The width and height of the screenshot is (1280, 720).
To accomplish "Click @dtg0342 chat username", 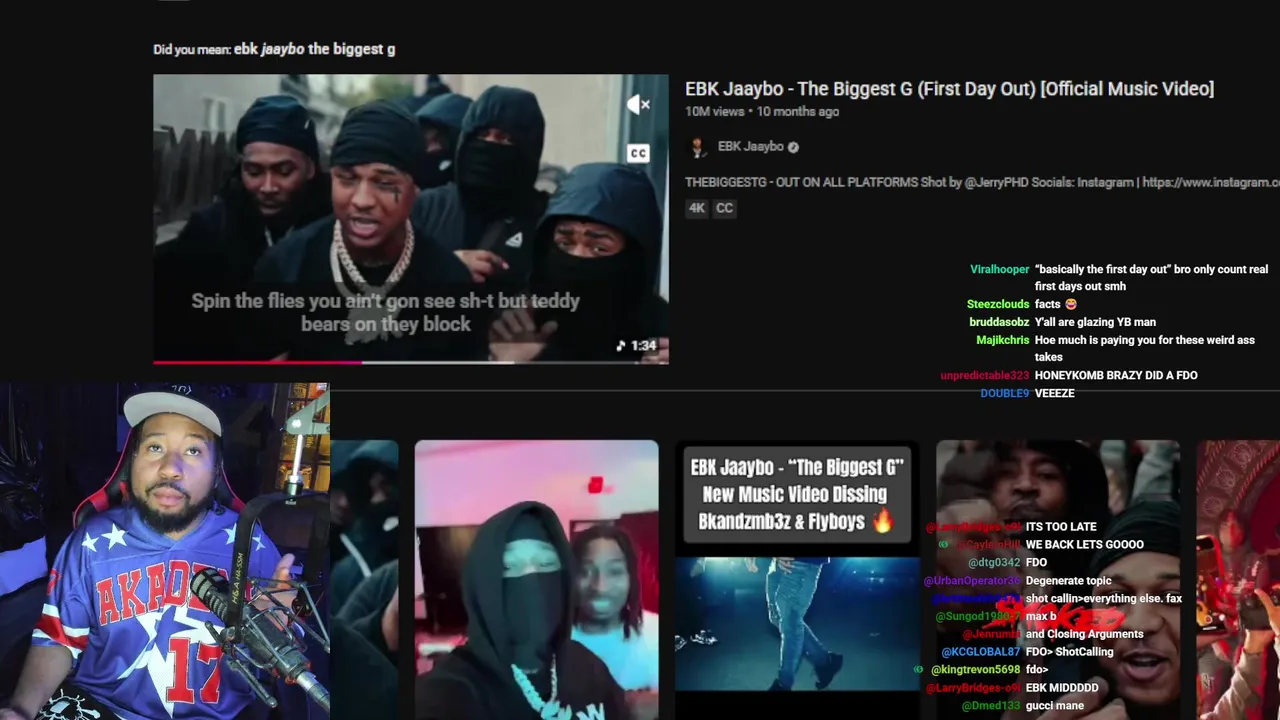I will [x=994, y=563].
